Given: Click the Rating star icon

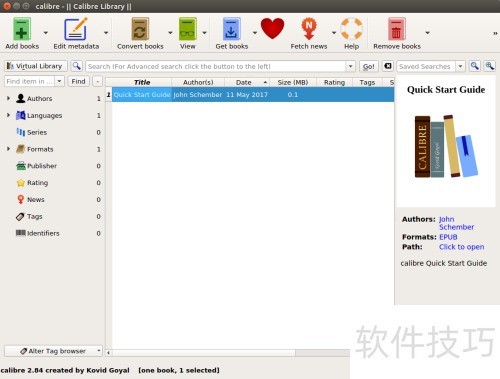Looking at the screenshot, I should pos(21,183).
